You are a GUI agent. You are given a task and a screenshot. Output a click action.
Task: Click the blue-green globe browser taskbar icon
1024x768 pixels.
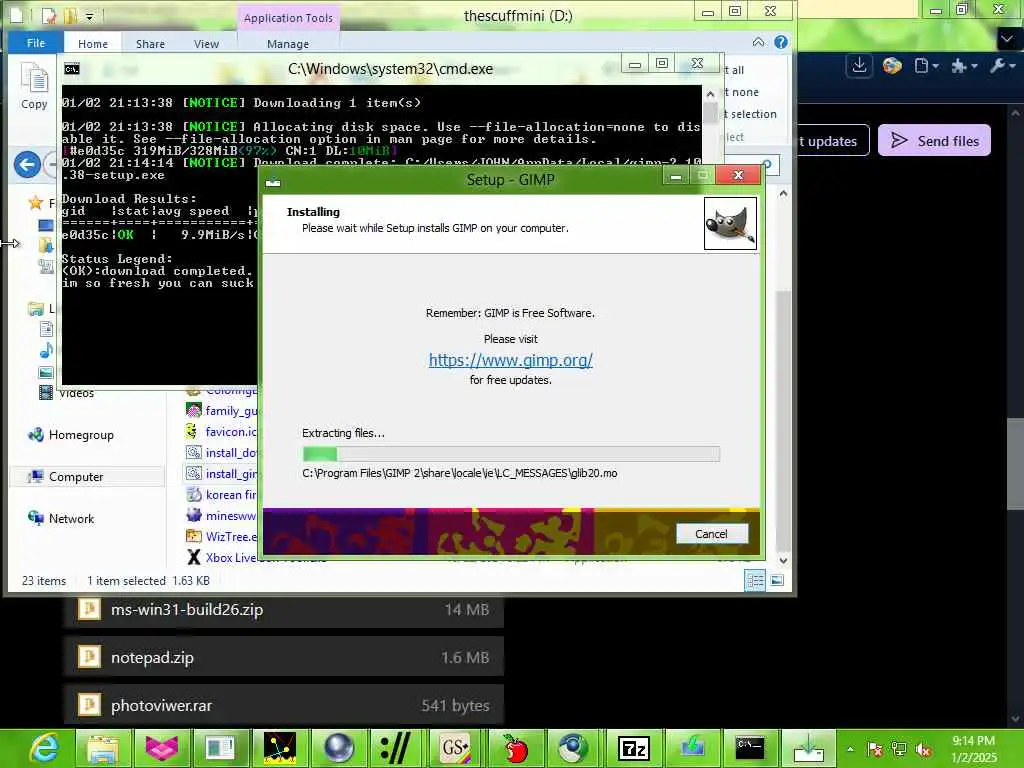click(x=573, y=748)
